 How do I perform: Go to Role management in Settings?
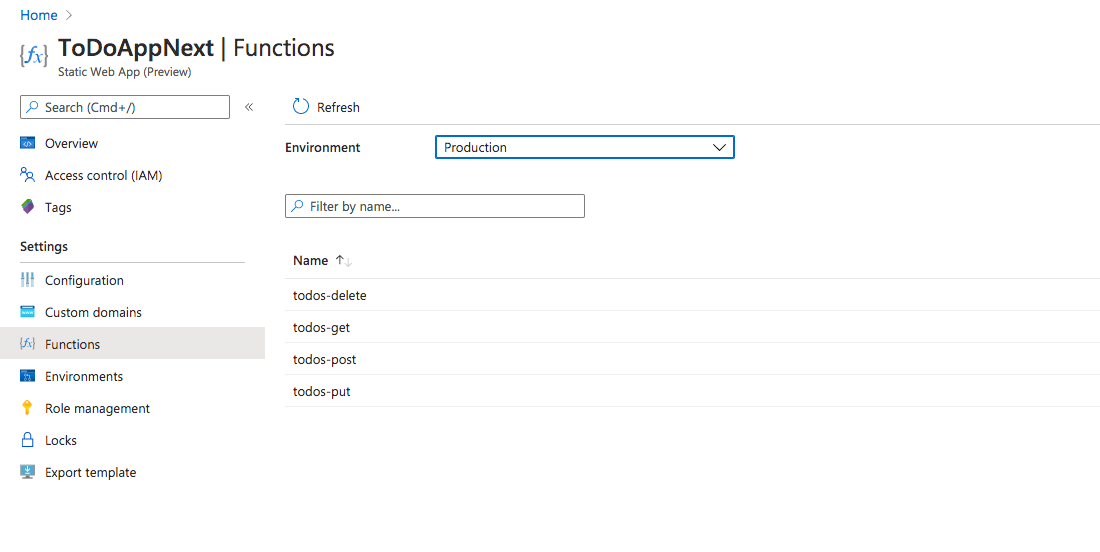[x=97, y=408]
